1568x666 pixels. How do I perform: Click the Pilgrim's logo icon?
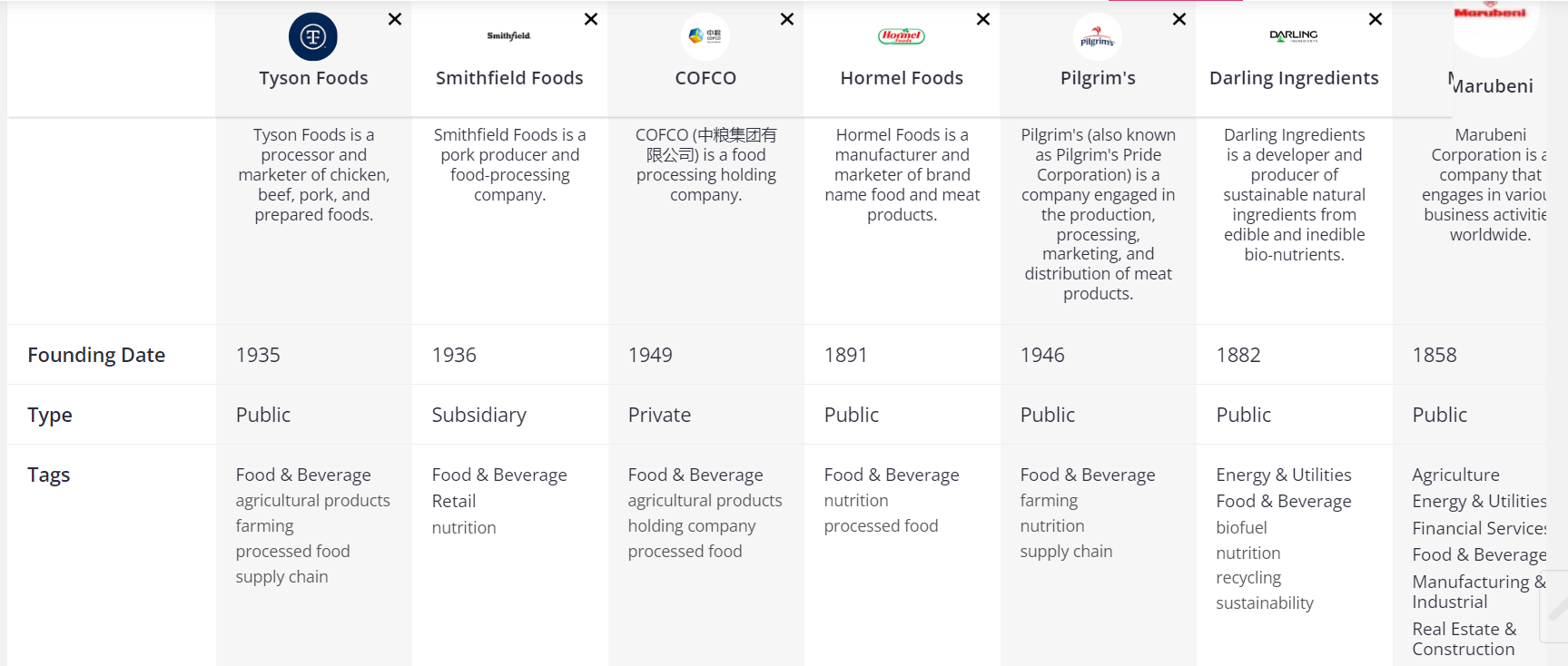[1098, 37]
